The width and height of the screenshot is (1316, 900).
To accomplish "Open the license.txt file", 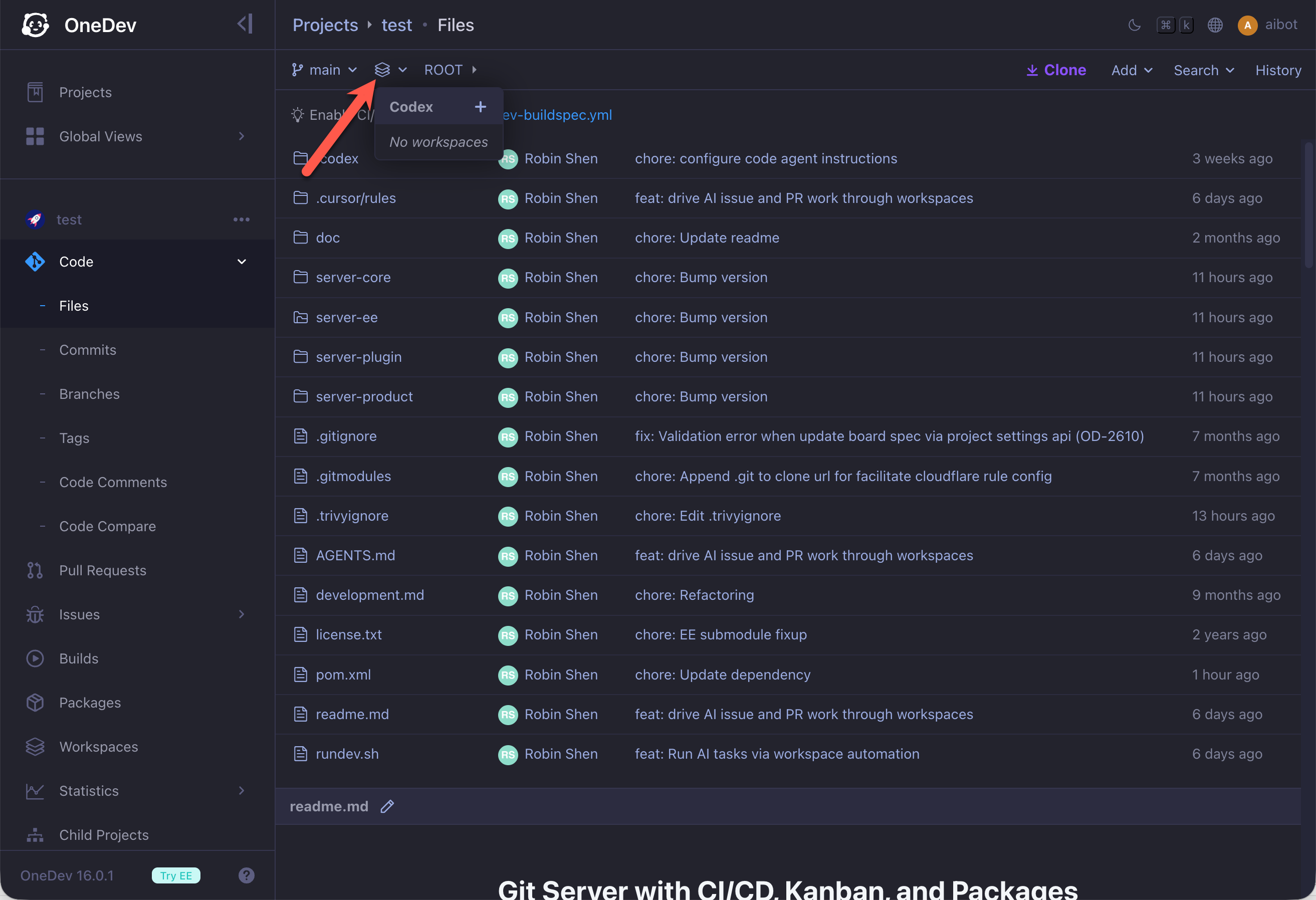I will pos(349,635).
